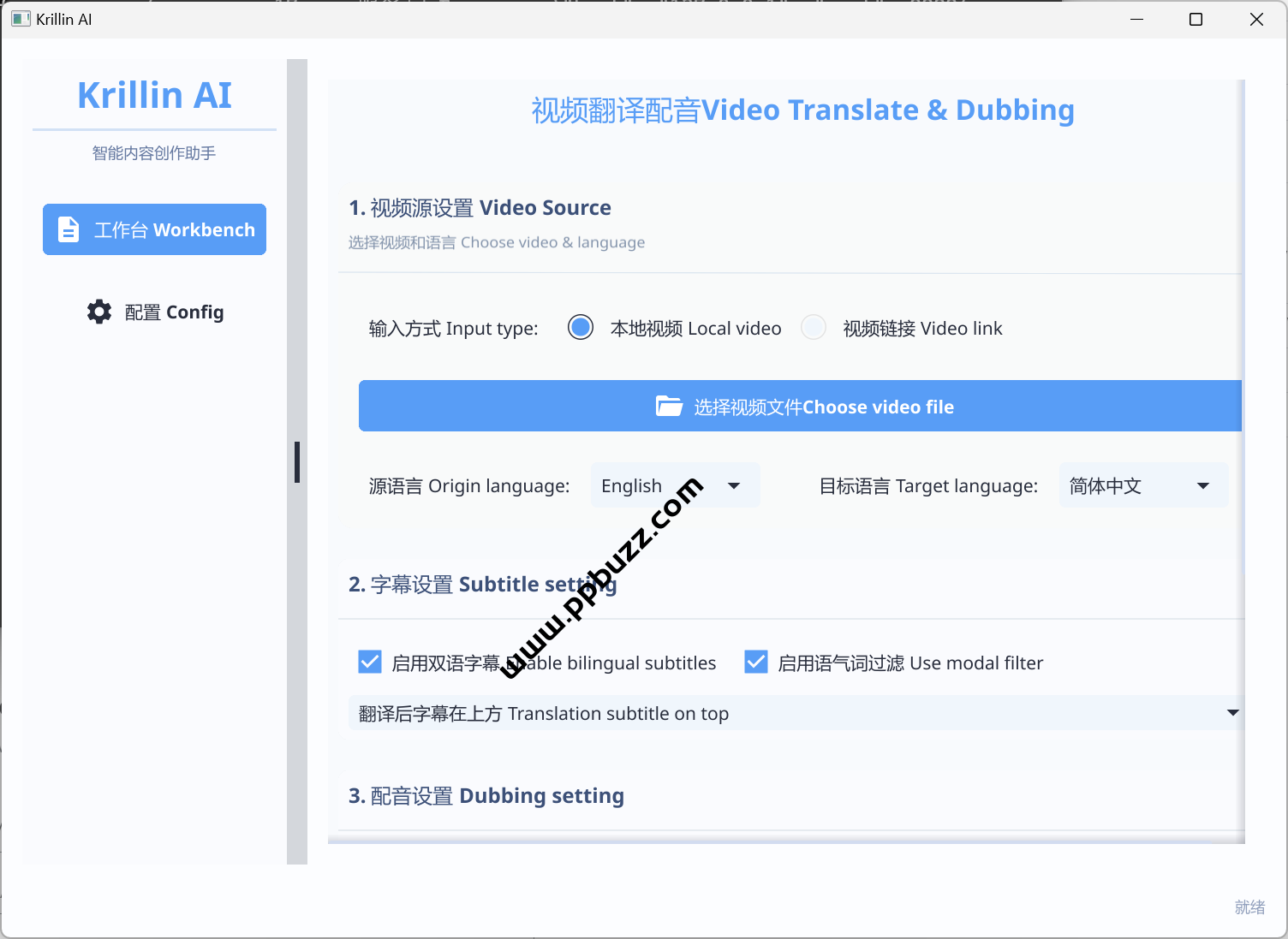Minimize the Krillin AI window
Image resolution: width=1288 pixels, height=939 pixels.
click(1136, 19)
